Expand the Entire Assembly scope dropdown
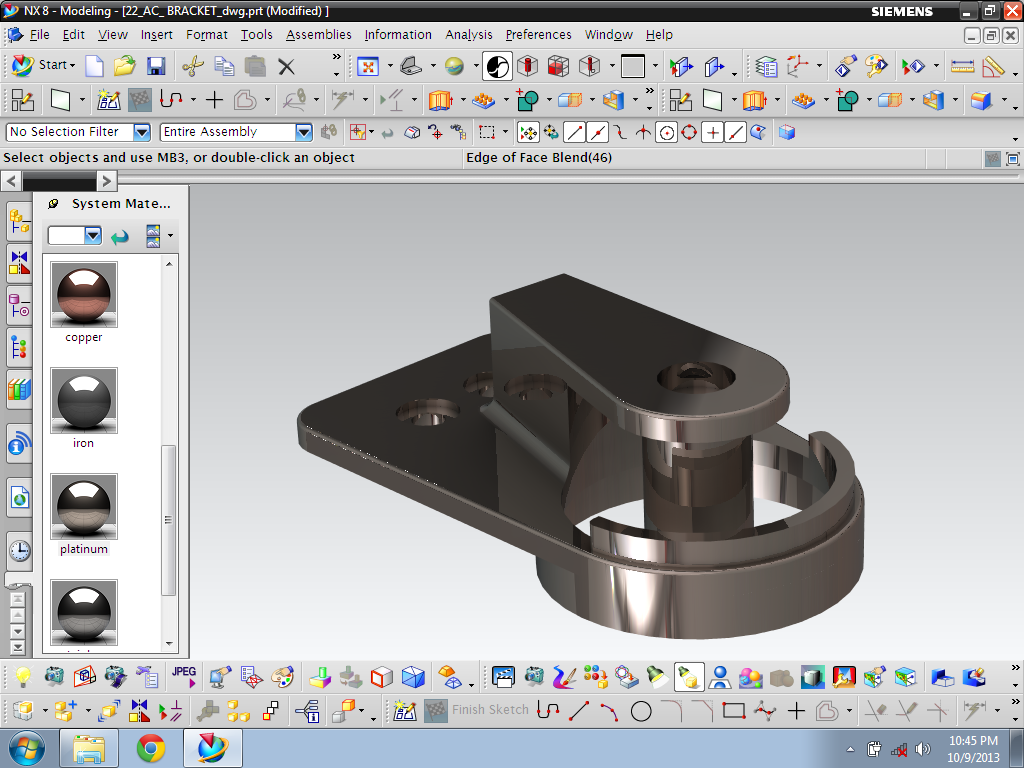The image size is (1024, 768). point(304,132)
